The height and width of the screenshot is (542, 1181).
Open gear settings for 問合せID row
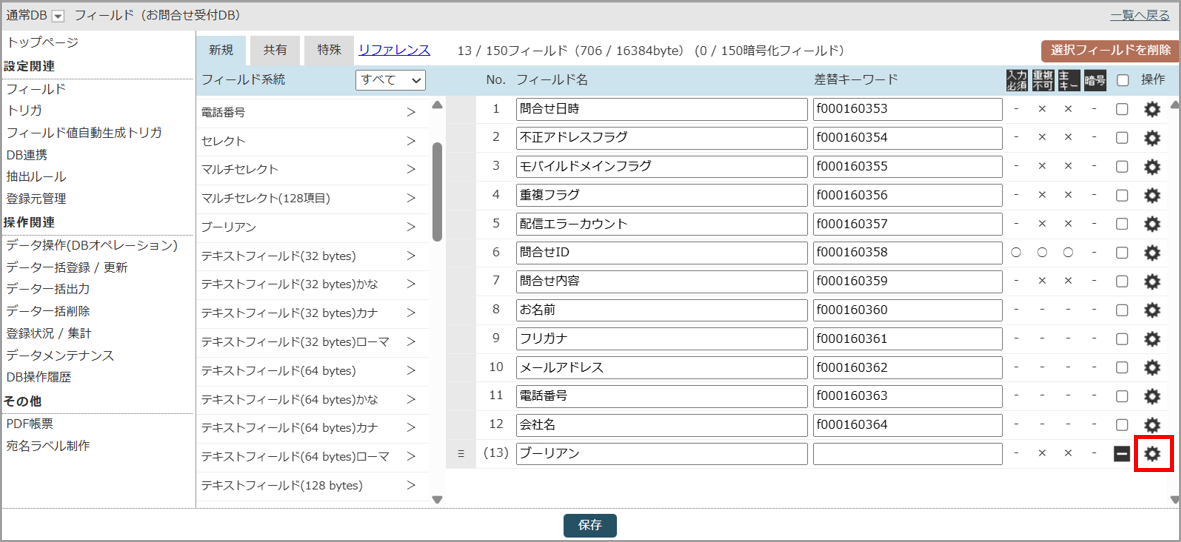[x=1152, y=253]
